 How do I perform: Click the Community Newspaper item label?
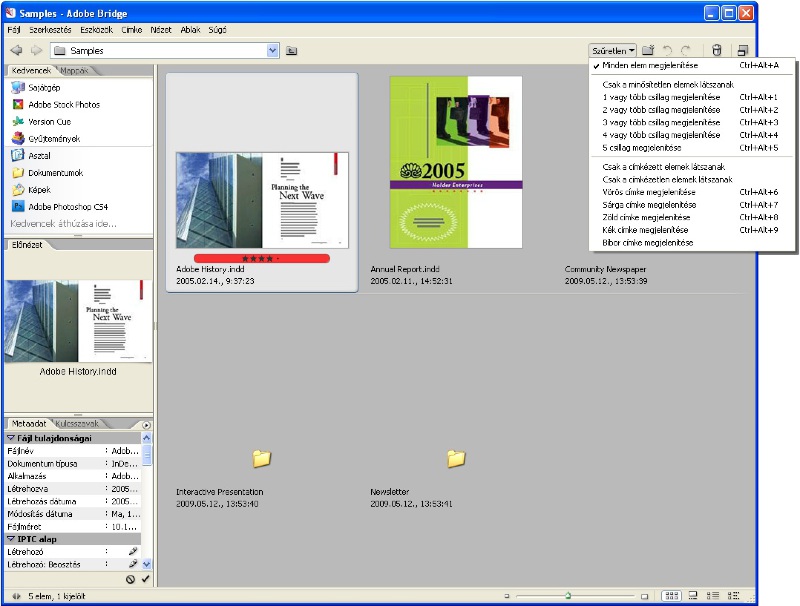coord(605,269)
